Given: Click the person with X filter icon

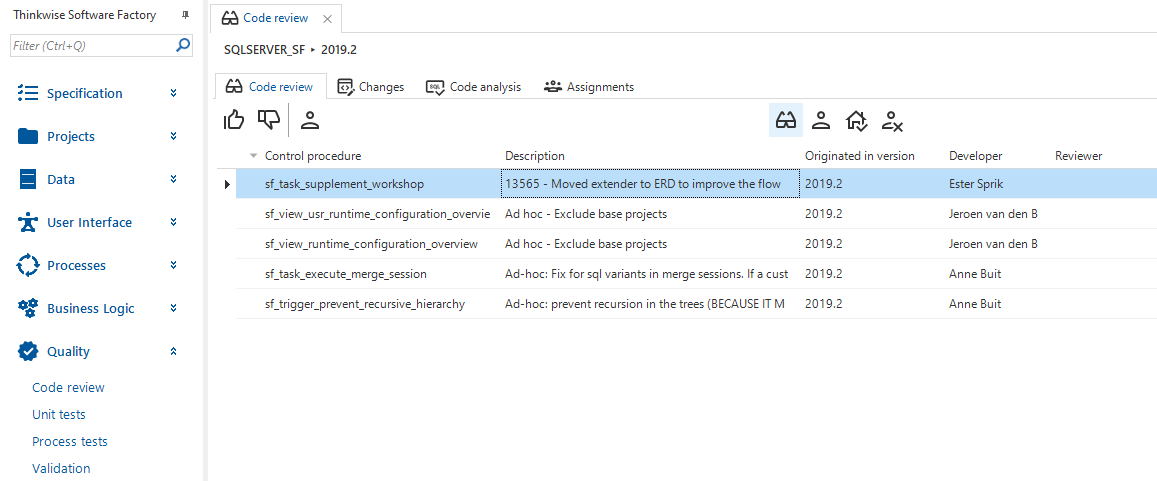Looking at the screenshot, I should 892,121.
